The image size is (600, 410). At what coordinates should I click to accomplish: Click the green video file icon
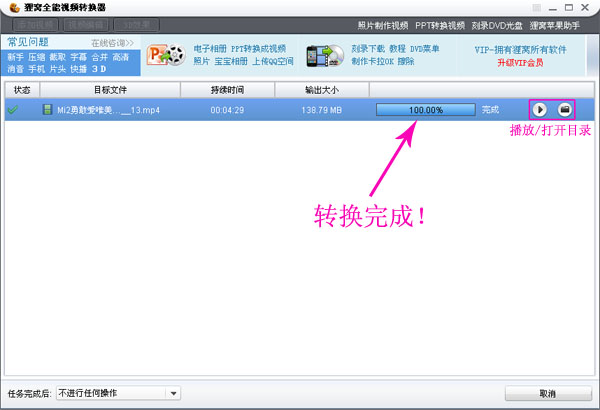pyautogui.click(x=47, y=110)
